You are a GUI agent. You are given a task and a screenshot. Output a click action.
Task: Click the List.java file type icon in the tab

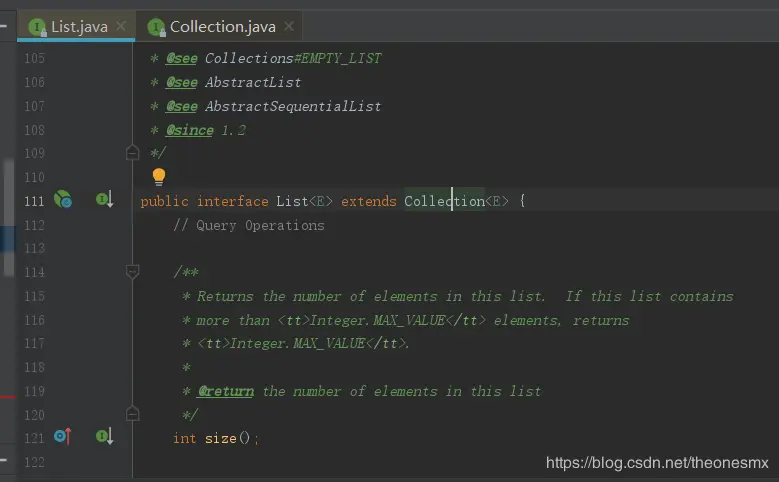click(38, 27)
